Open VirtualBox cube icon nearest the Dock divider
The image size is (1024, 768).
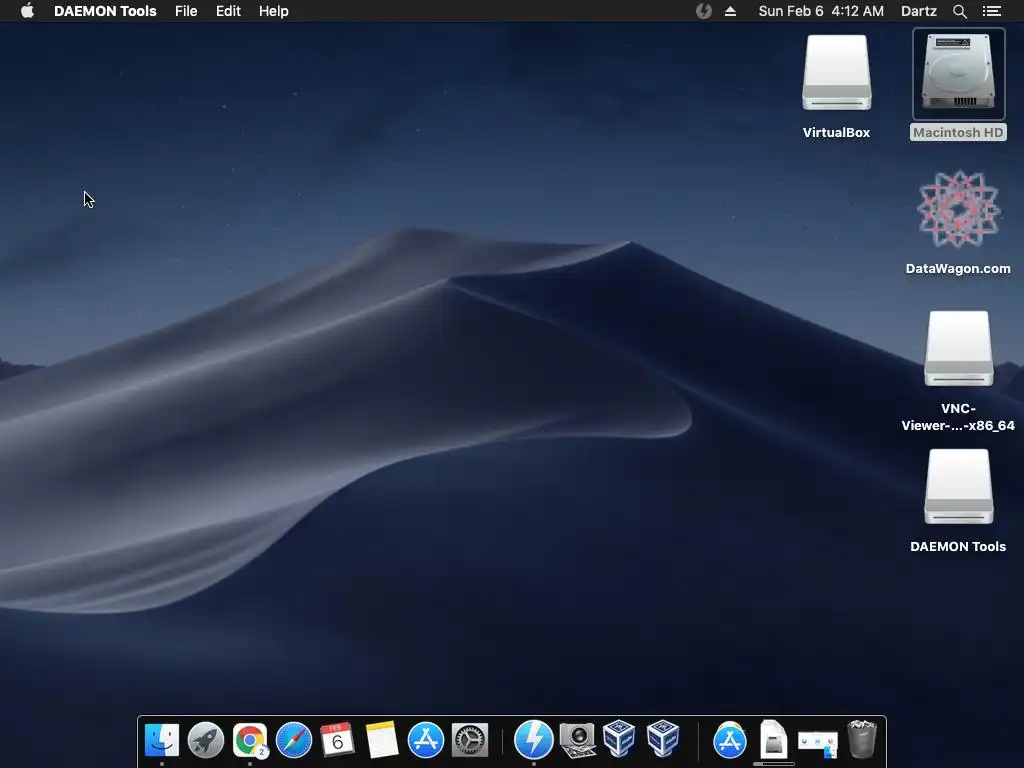click(x=663, y=739)
